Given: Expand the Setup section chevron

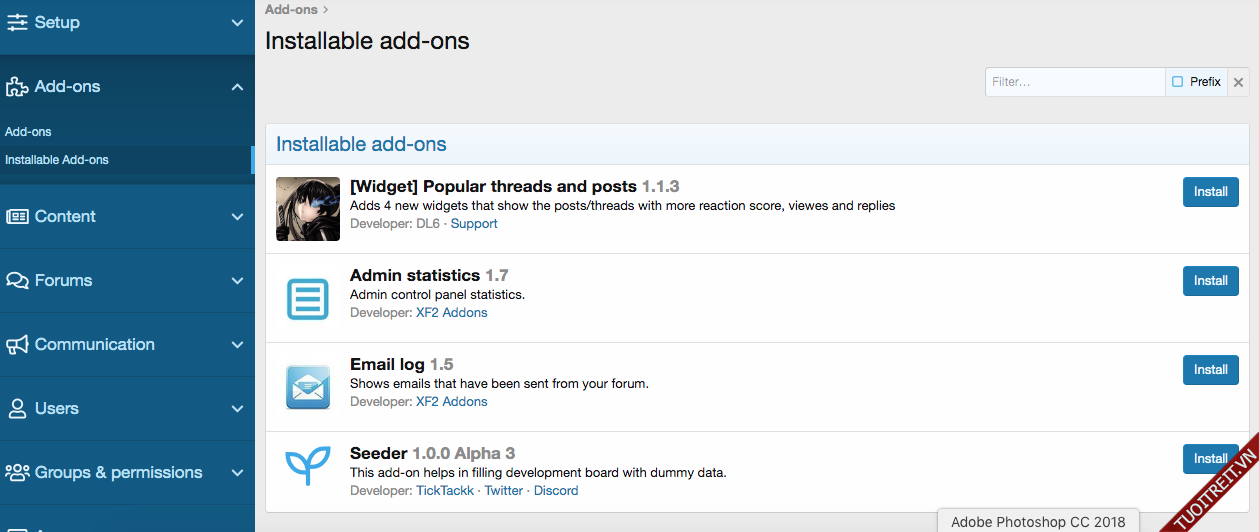Looking at the screenshot, I should click(237, 22).
